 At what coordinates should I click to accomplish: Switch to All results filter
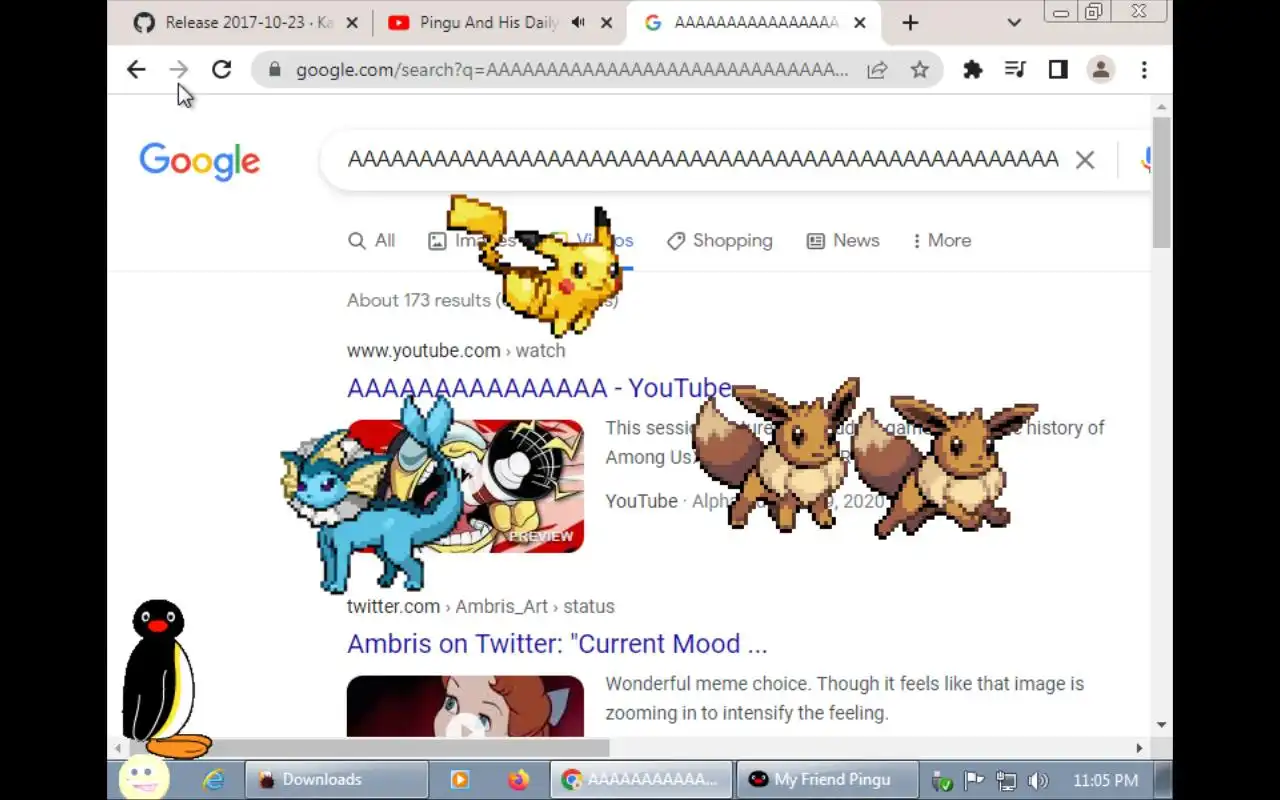(x=371, y=241)
